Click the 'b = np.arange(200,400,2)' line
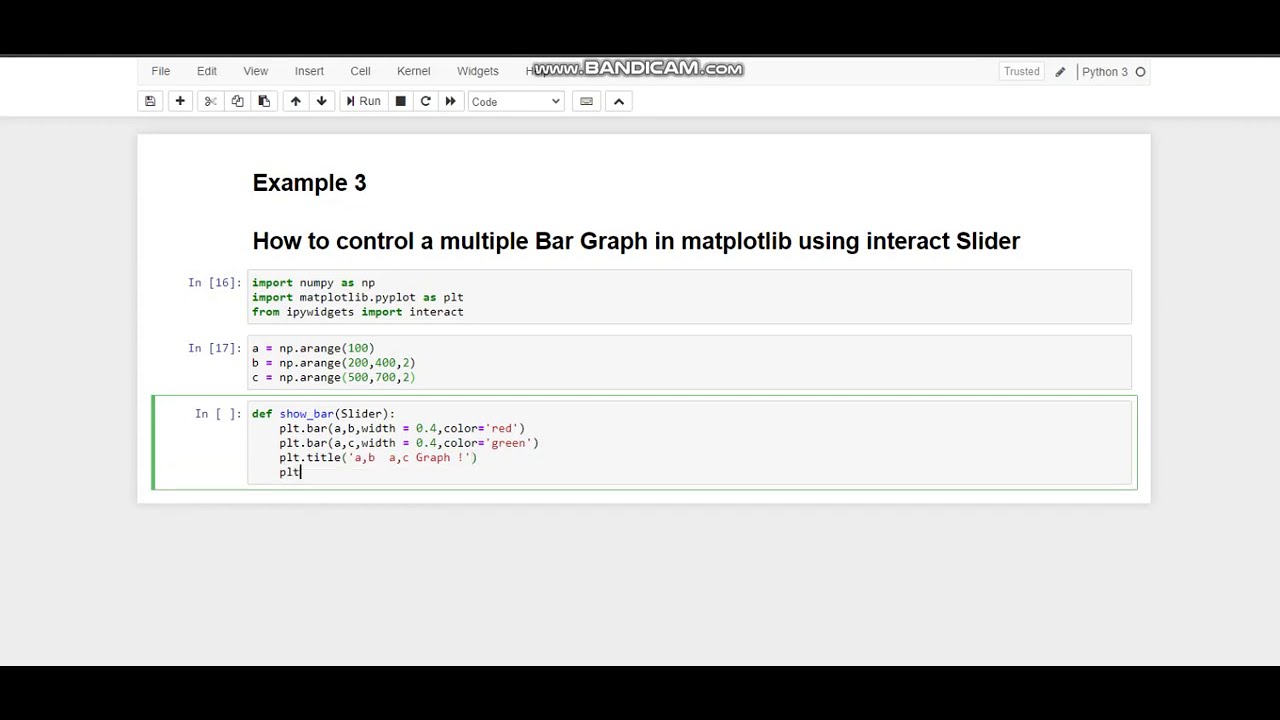This screenshot has height=720, width=1280. click(333, 363)
